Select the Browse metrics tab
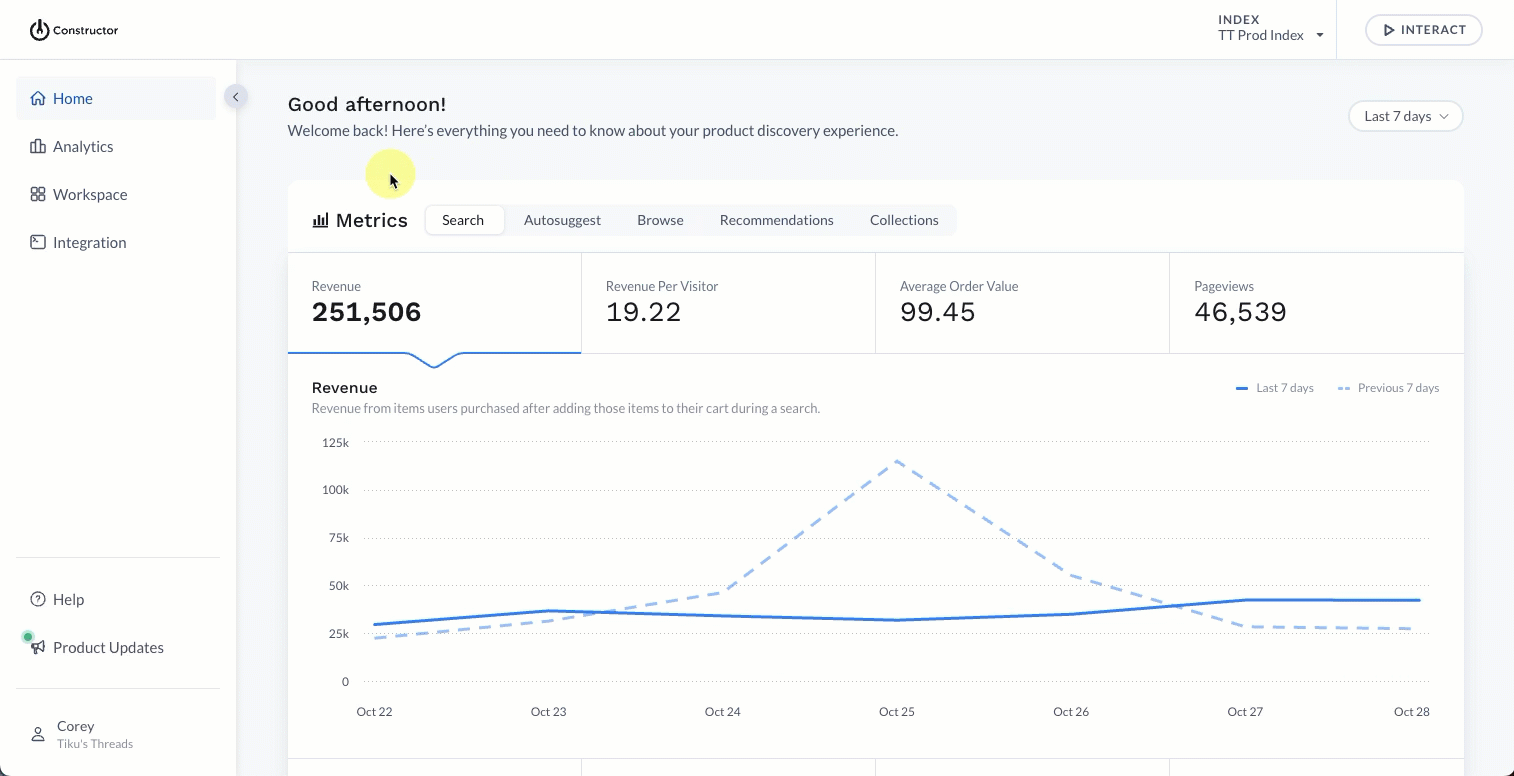The height and width of the screenshot is (776, 1514). (660, 220)
